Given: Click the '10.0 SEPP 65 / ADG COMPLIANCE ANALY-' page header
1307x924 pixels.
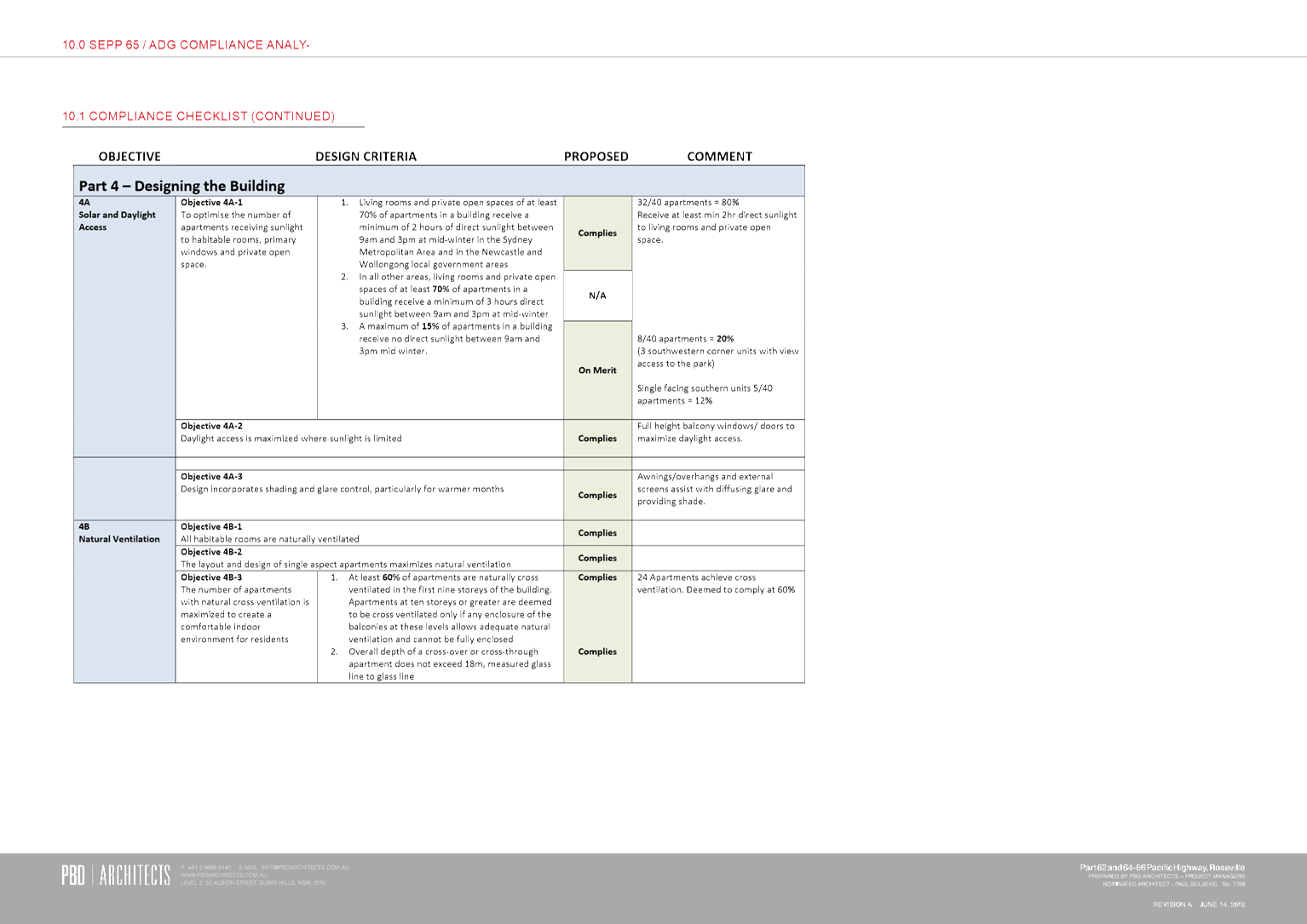Looking at the screenshot, I should [186, 45].
